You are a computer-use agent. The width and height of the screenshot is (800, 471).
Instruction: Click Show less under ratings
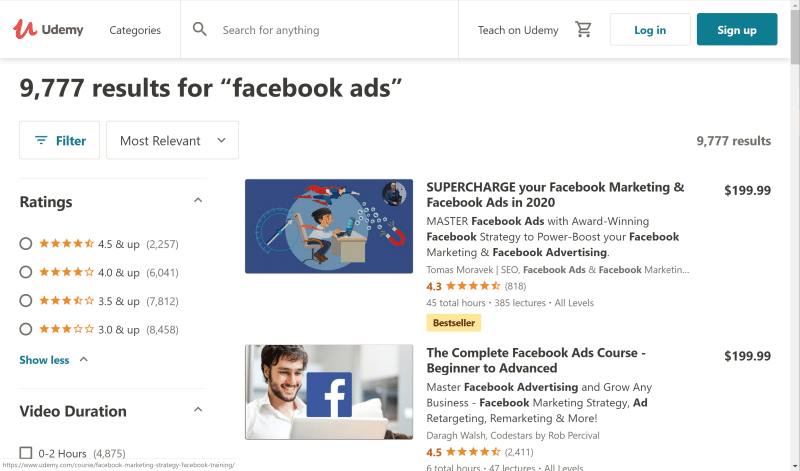click(44, 360)
